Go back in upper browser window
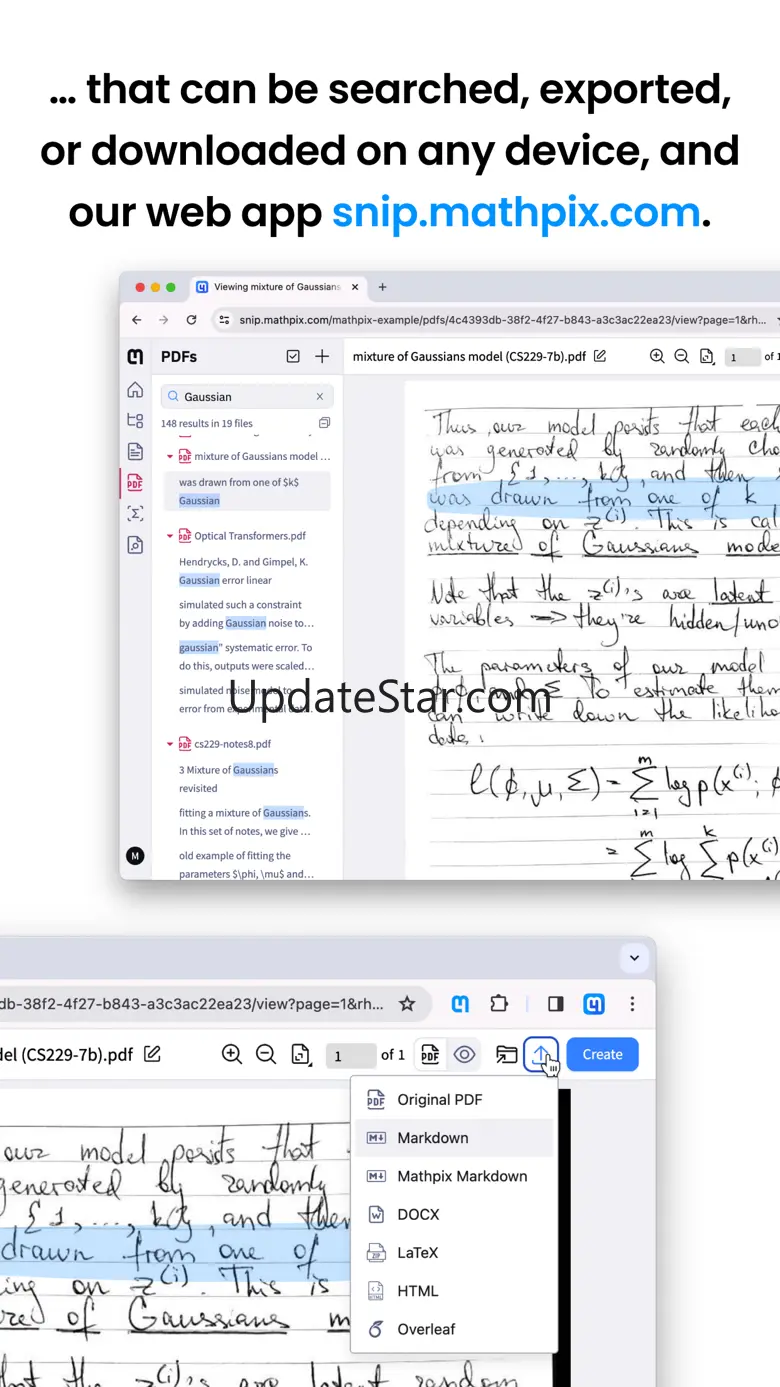Image resolution: width=780 pixels, height=1387 pixels. point(137,320)
